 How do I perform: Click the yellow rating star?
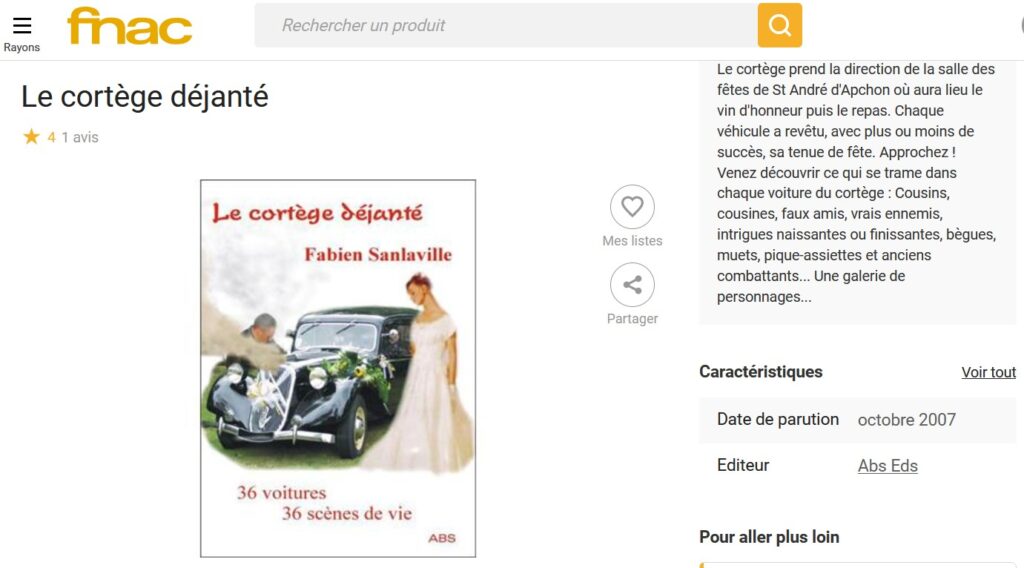point(31,137)
